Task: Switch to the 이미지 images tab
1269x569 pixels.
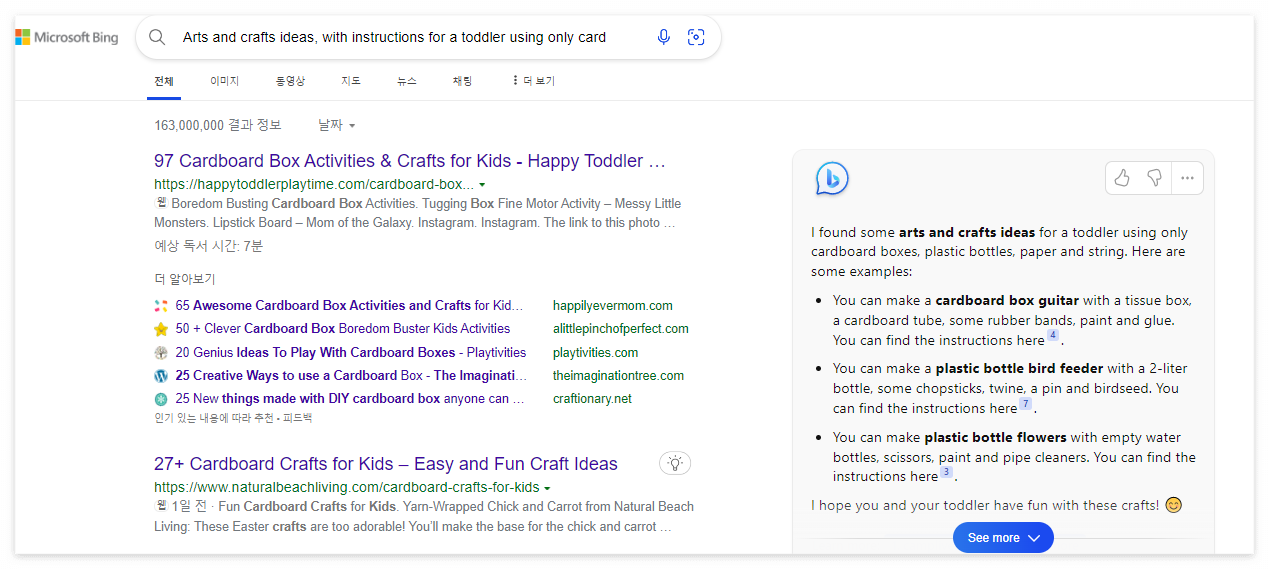Action: click(x=224, y=81)
